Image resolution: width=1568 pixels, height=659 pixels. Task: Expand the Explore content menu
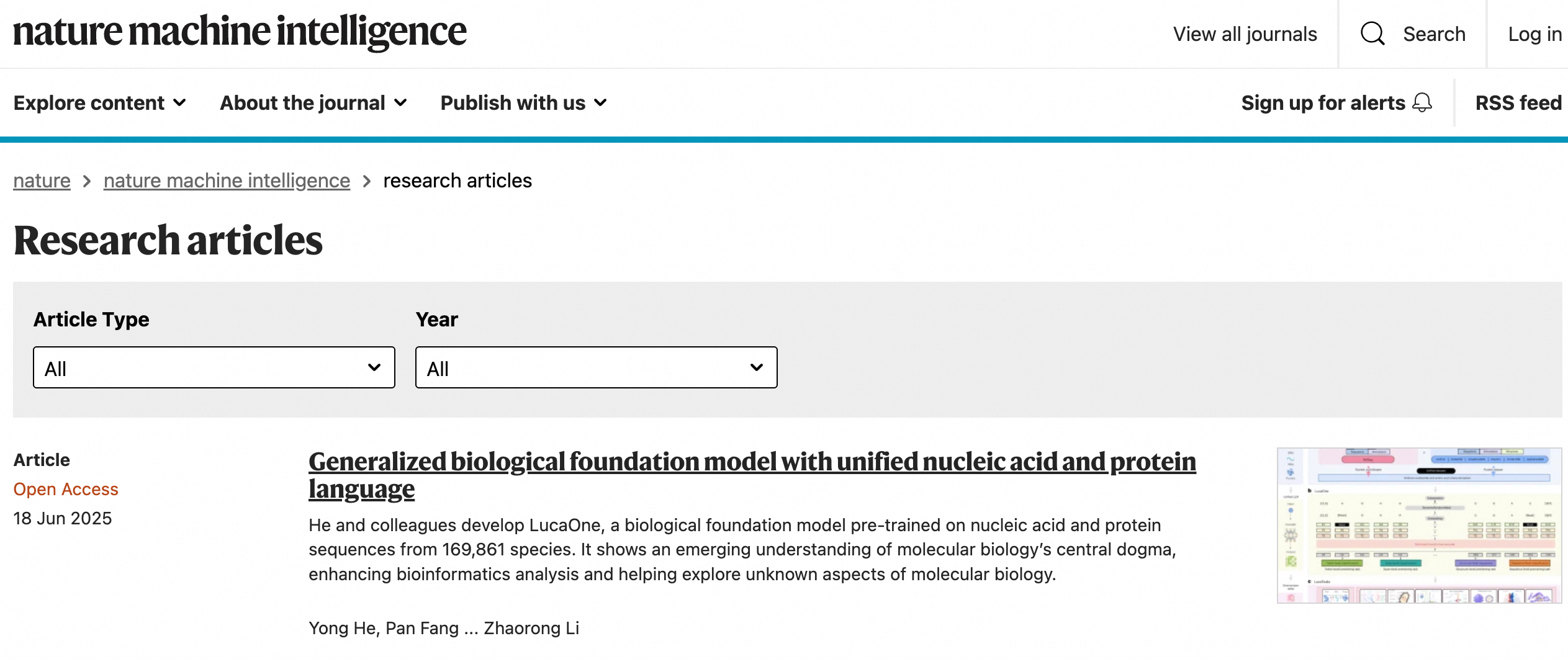pyautogui.click(x=89, y=102)
